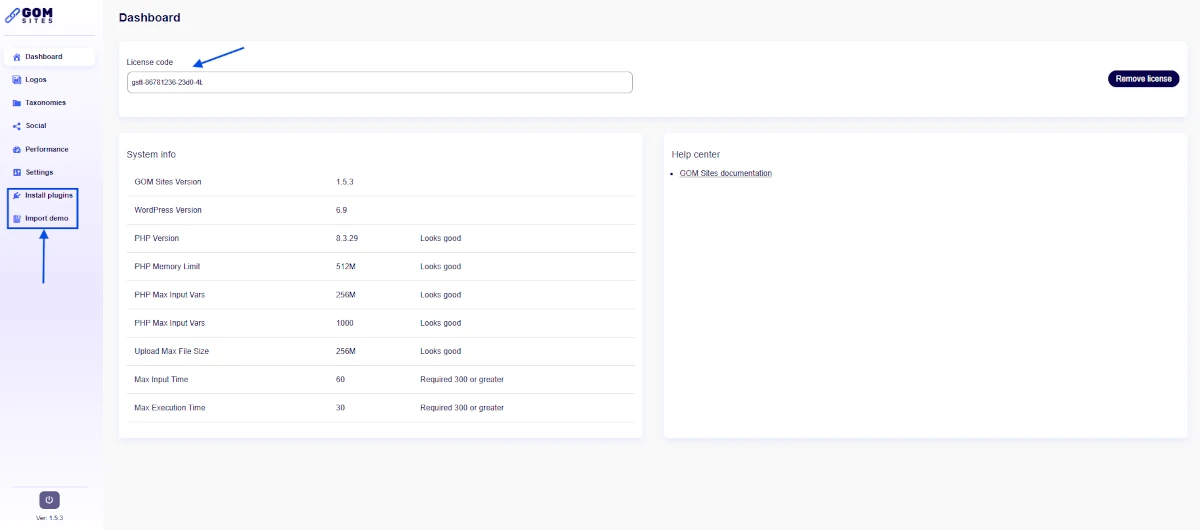
Task: Click the Settings sidebar icon
Action: coord(17,172)
